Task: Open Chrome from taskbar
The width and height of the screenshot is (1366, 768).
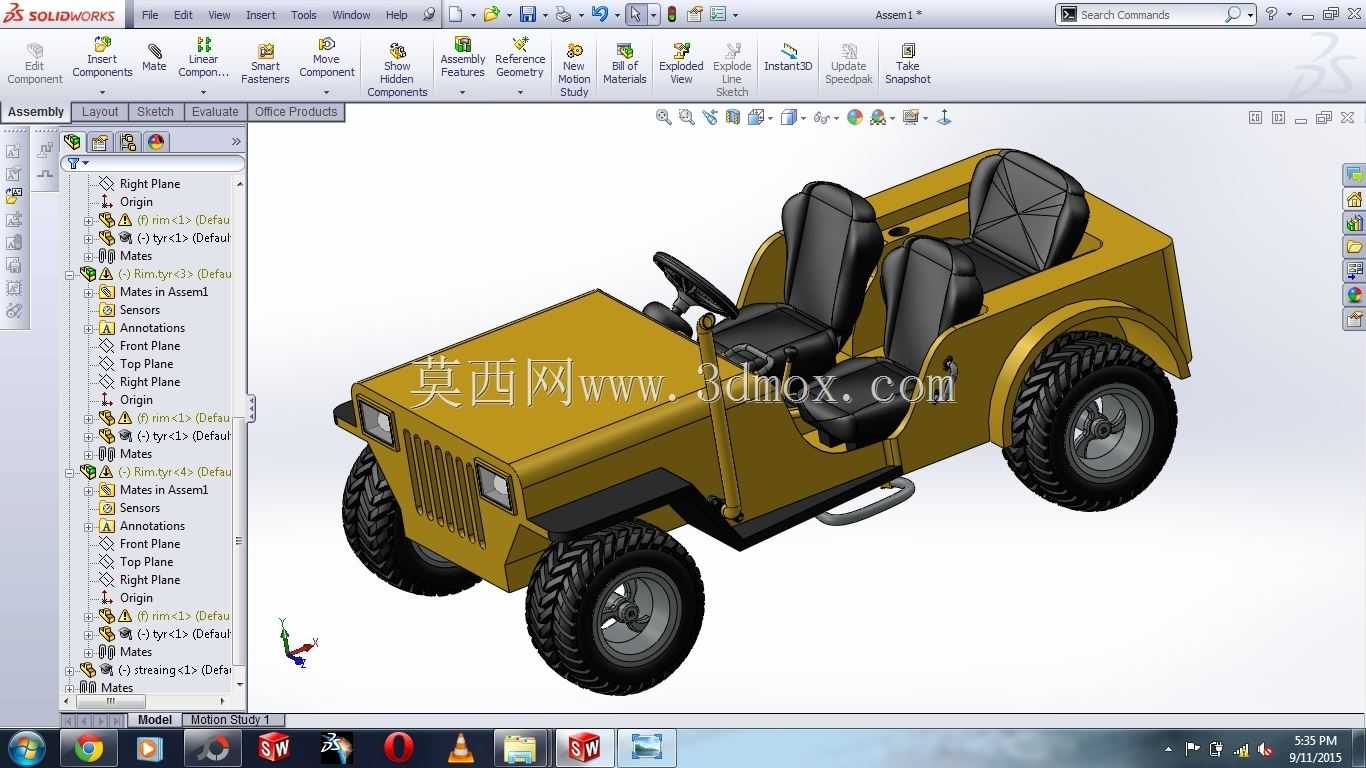Action: pyautogui.click(x=88, y=747)
